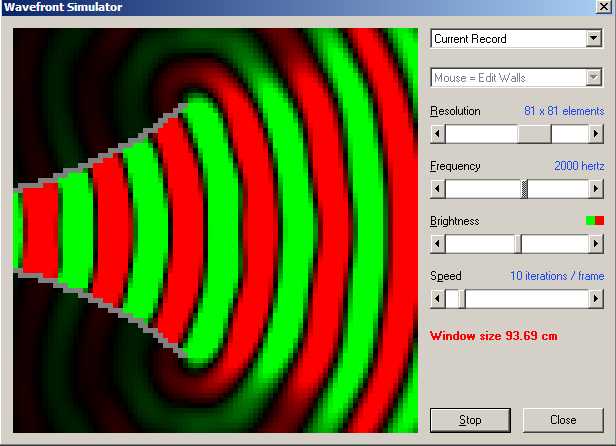Click the 10 iterations / frame value
616x446 pixels.
pos(557,276)
